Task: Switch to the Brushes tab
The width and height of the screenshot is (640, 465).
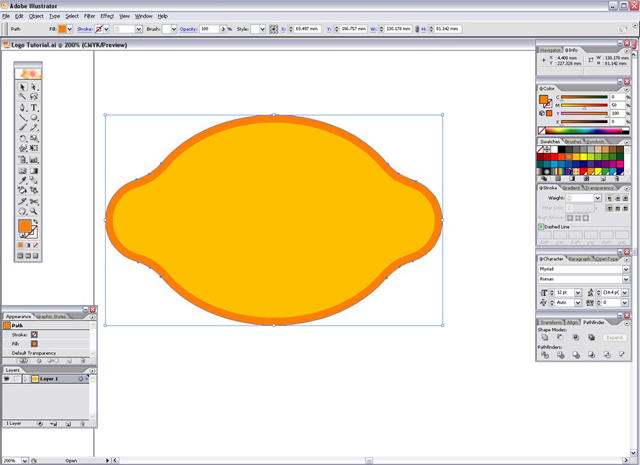Action: 573,142
